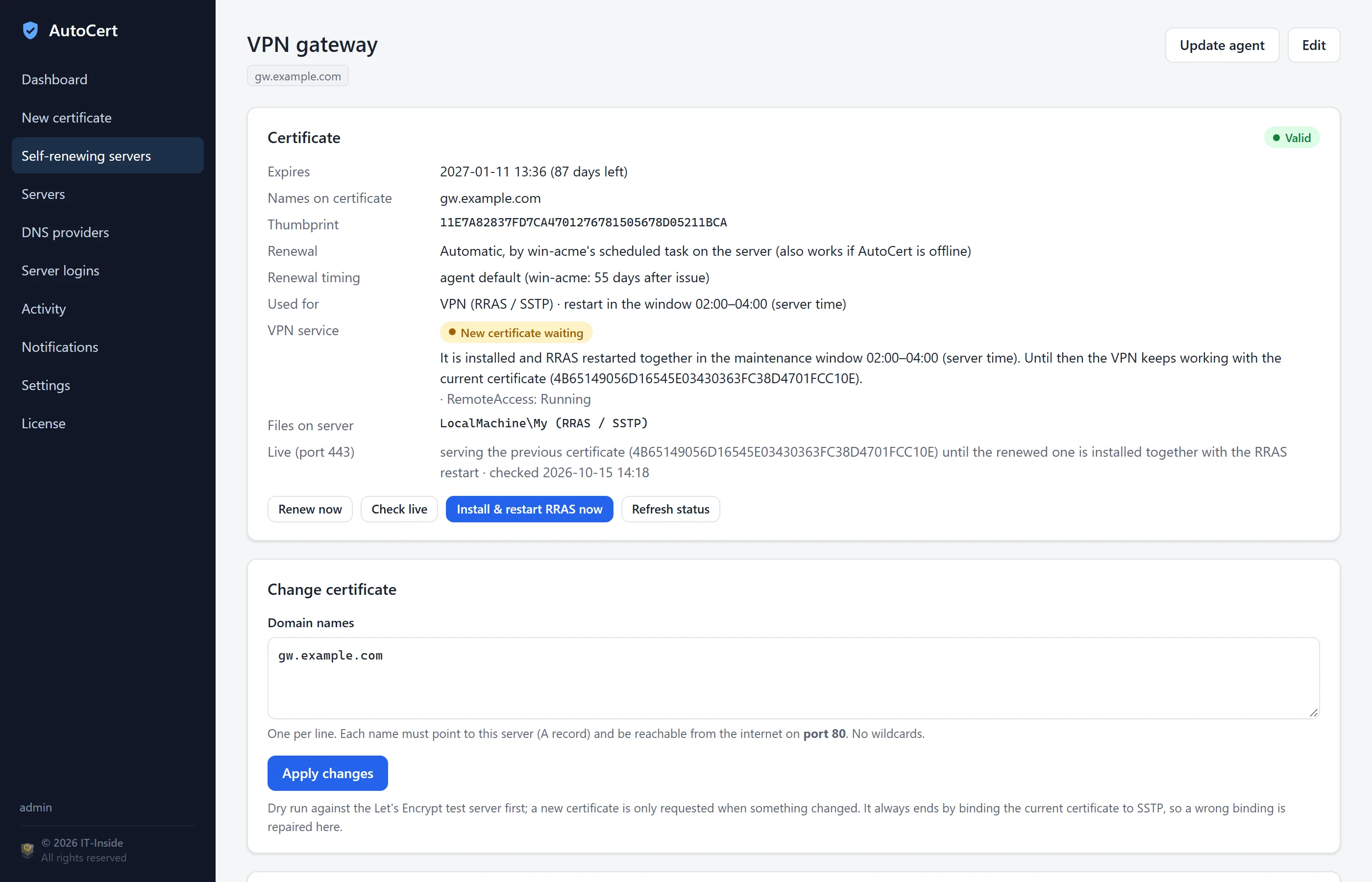
Task: Open the Servers section
Action: [x=108, y=194]
